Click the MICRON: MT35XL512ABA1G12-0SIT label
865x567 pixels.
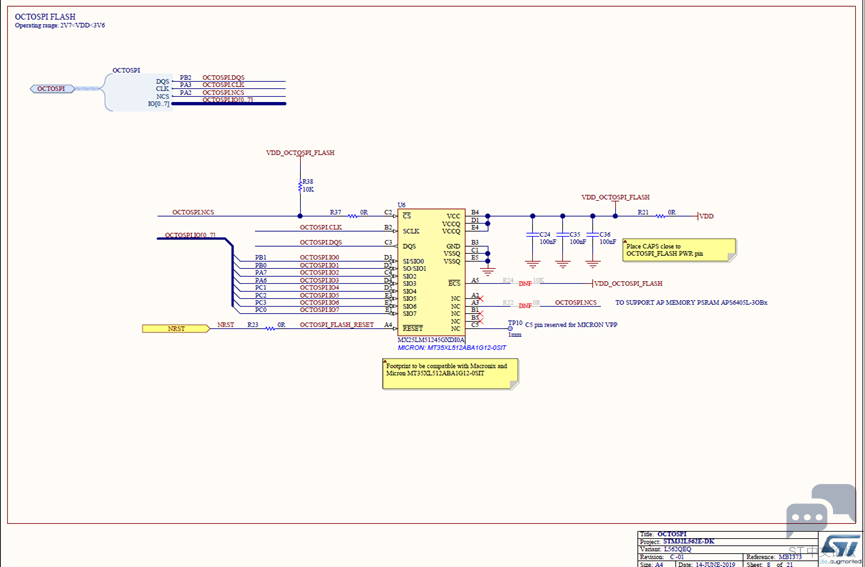(452, 348)
